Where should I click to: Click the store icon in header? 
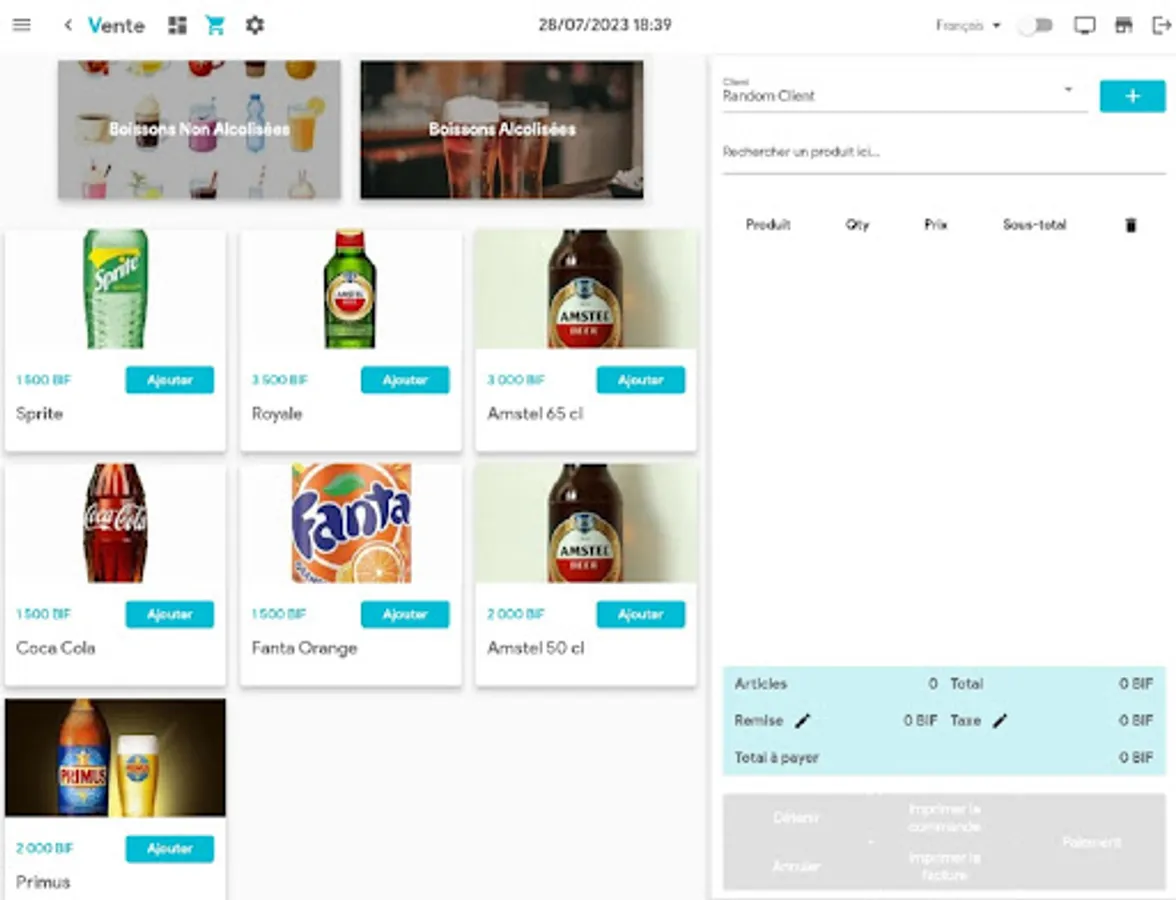click(1124, 26)
